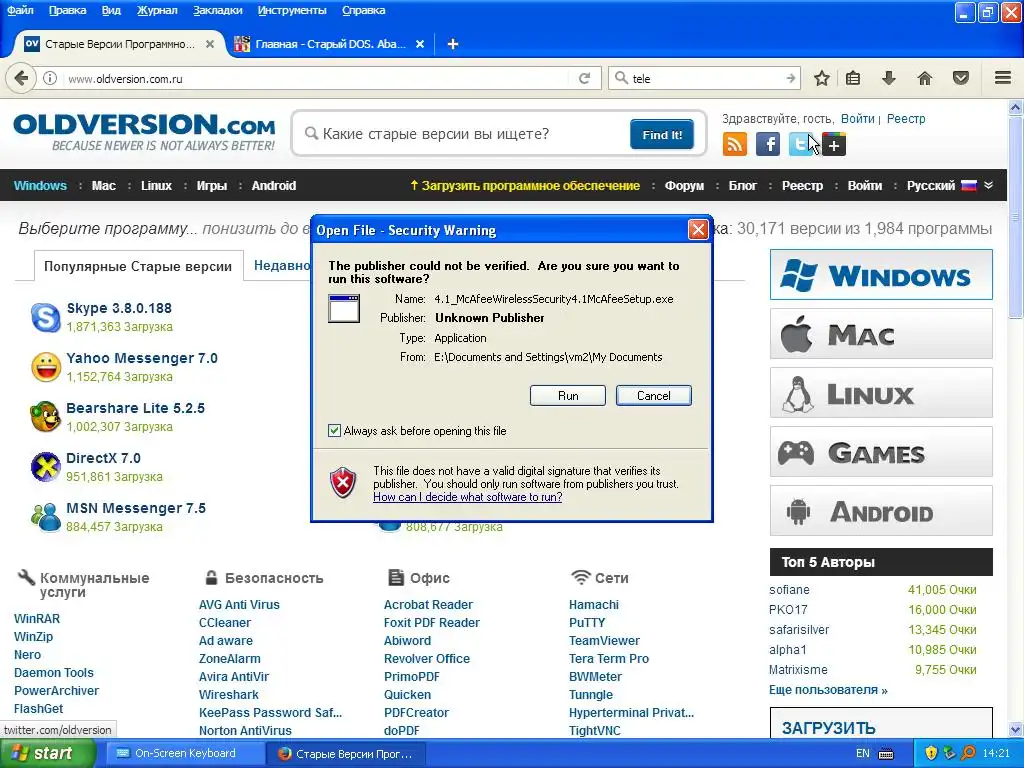The width and height of the screenshot is (1024, 768).
Task: Open the Файл menu
Action: tap(20, 10)
